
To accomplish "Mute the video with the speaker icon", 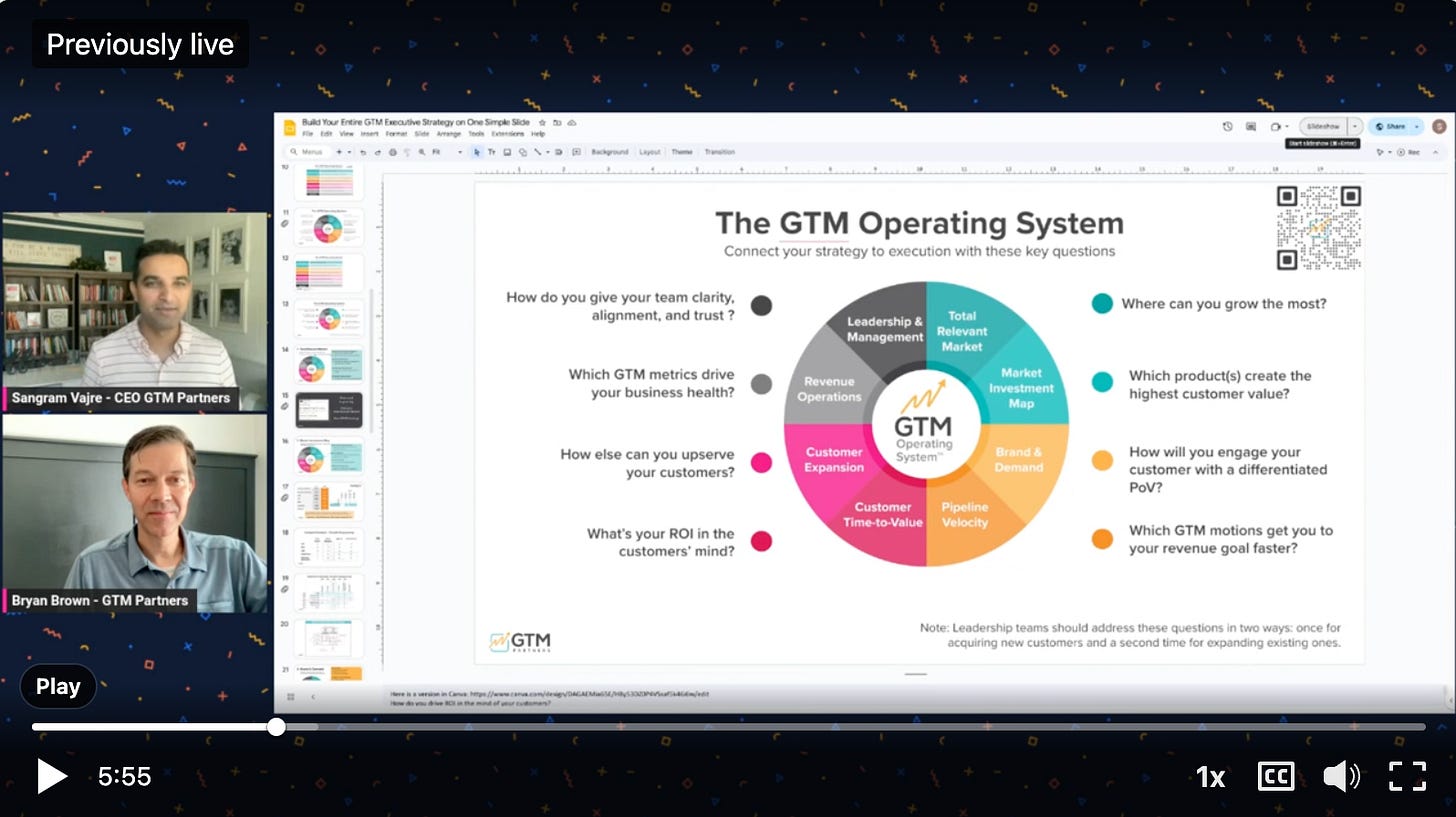I will 1341,776.
